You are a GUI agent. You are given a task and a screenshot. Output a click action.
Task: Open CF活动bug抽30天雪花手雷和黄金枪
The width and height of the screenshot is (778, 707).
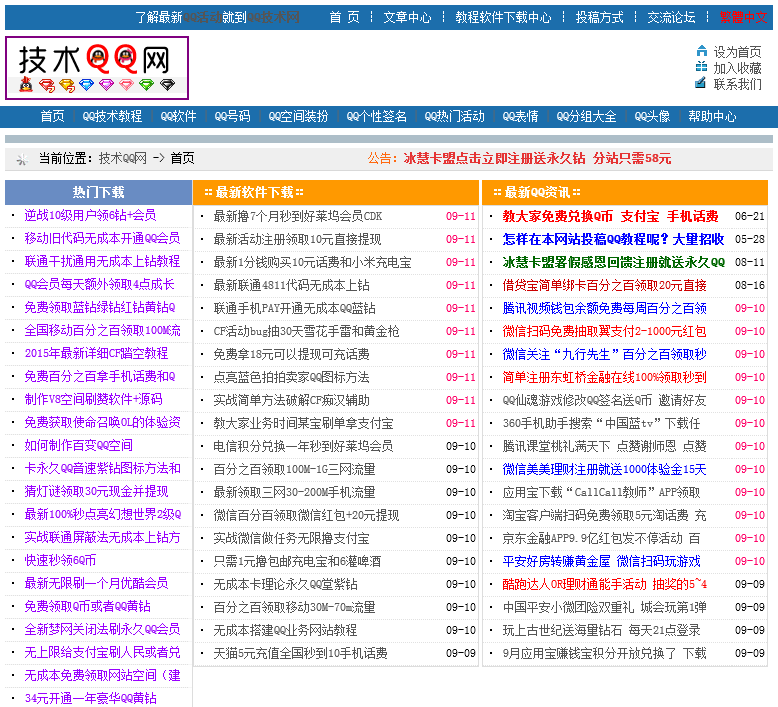(x=306, y=331)
